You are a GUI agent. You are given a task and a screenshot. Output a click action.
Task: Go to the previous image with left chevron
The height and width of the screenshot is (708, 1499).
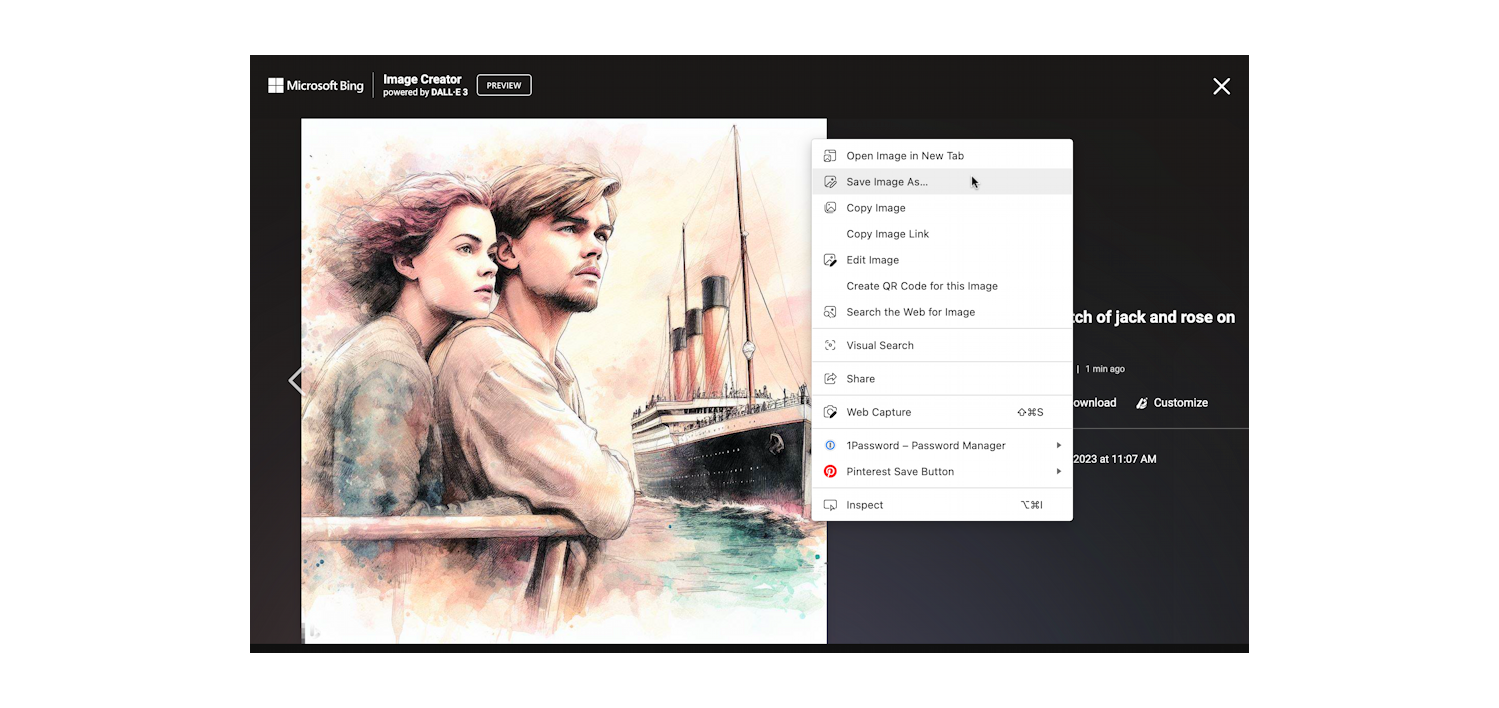click(295, 380)
